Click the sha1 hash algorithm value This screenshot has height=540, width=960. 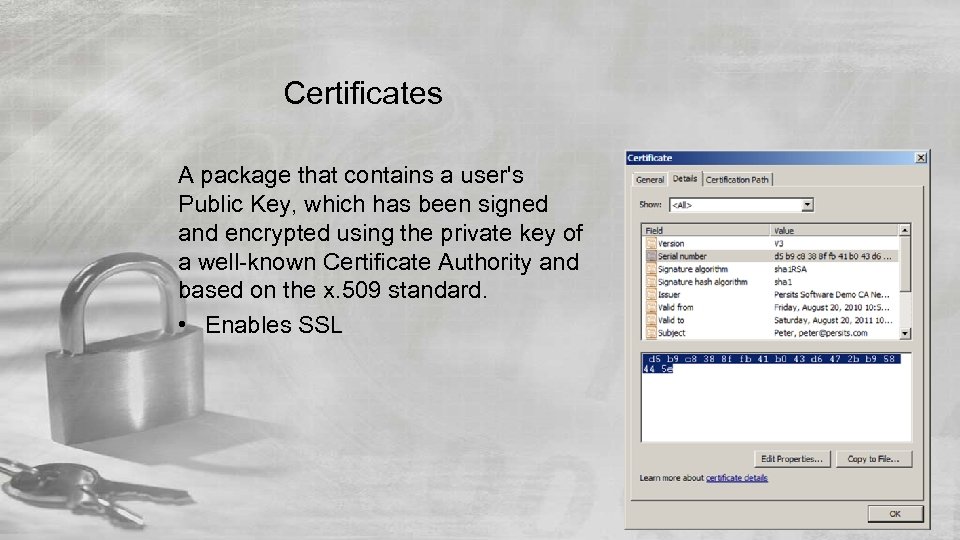782,282
